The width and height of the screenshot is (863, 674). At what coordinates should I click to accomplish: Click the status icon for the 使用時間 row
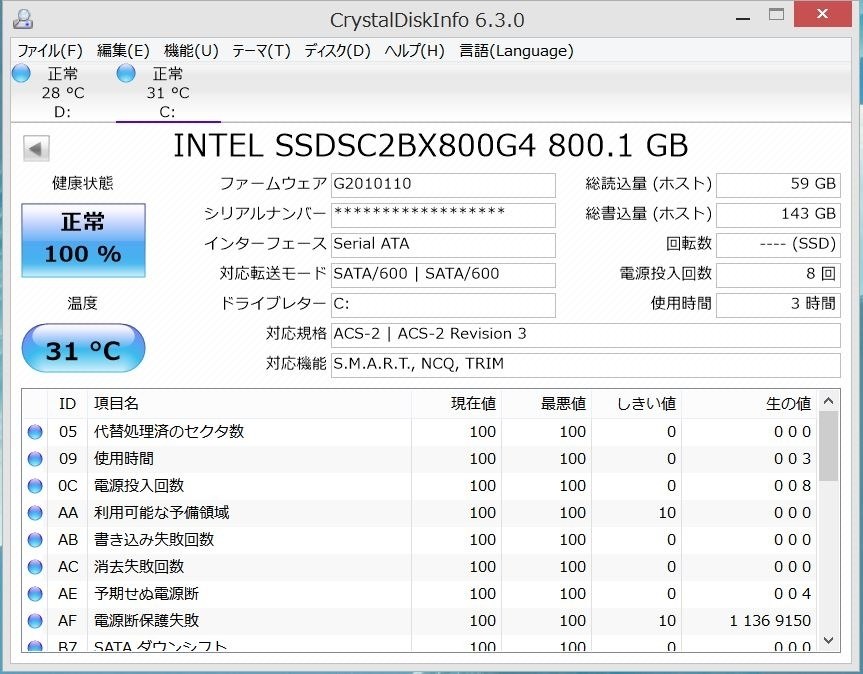[x=34, y=458]
